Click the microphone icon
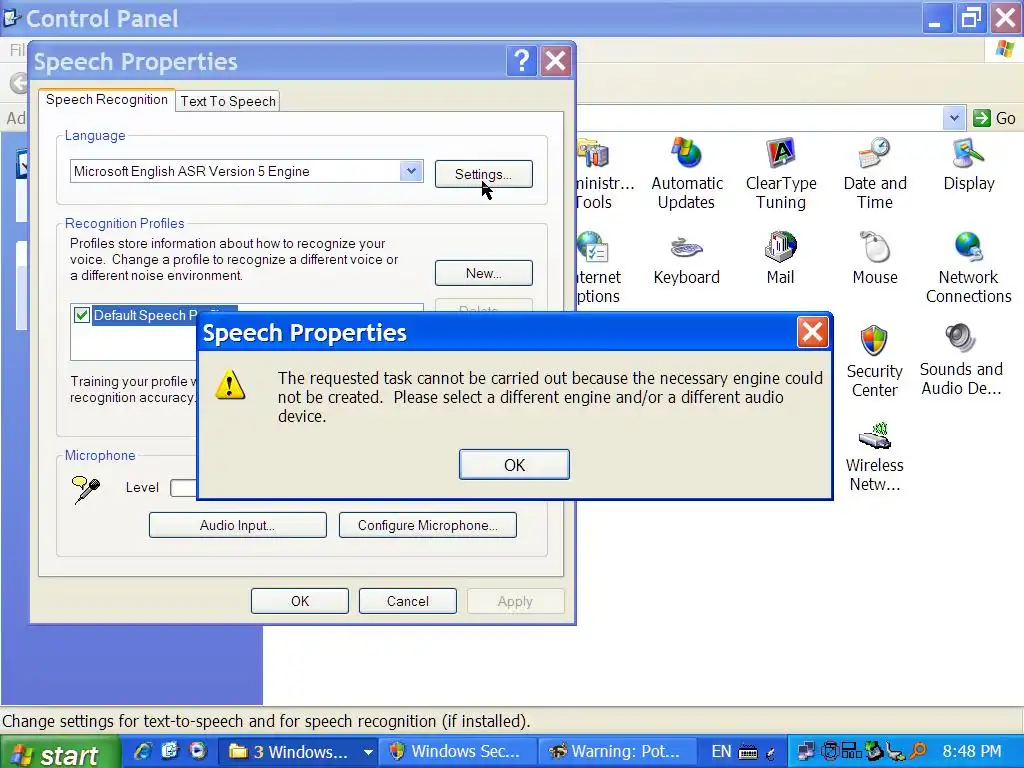The width and height of the screenshot is (1024, 768). 86,488
